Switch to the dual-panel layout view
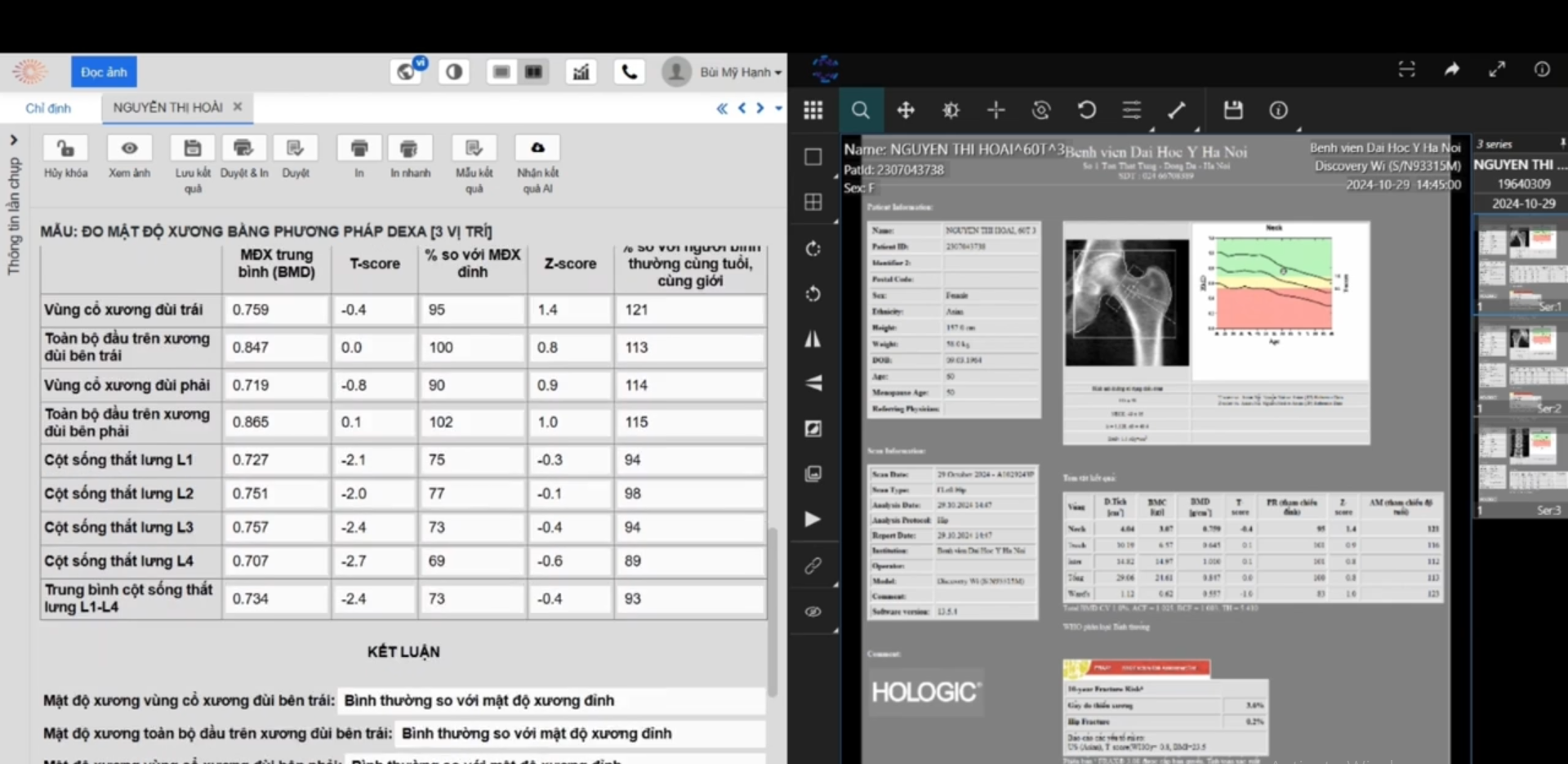1568x764 pixels. click(533, 72)
